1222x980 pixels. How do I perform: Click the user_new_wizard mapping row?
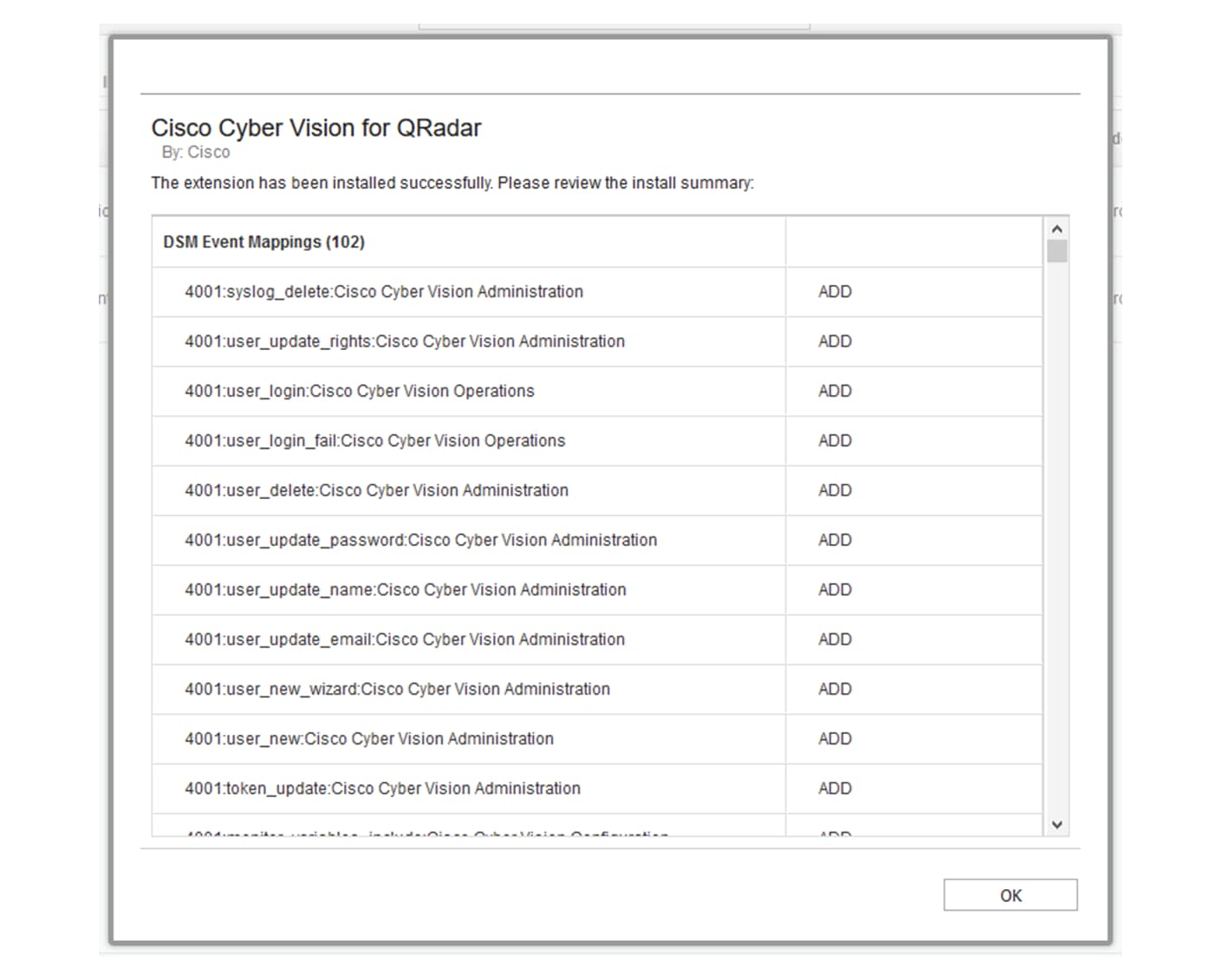[x=397, y=689]
